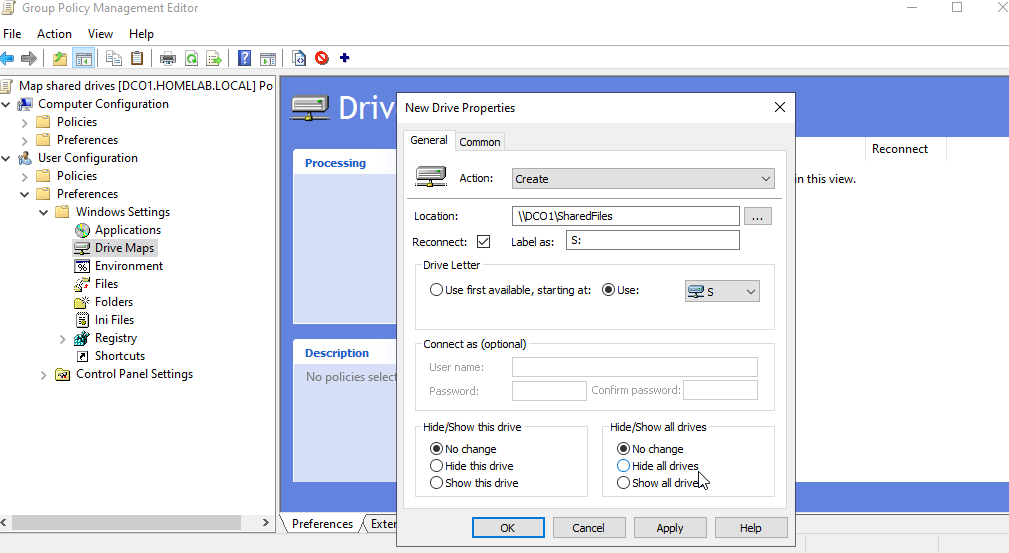Click the Folders node icon
The image size is (1009, 553).
click(x=82, y=302)
